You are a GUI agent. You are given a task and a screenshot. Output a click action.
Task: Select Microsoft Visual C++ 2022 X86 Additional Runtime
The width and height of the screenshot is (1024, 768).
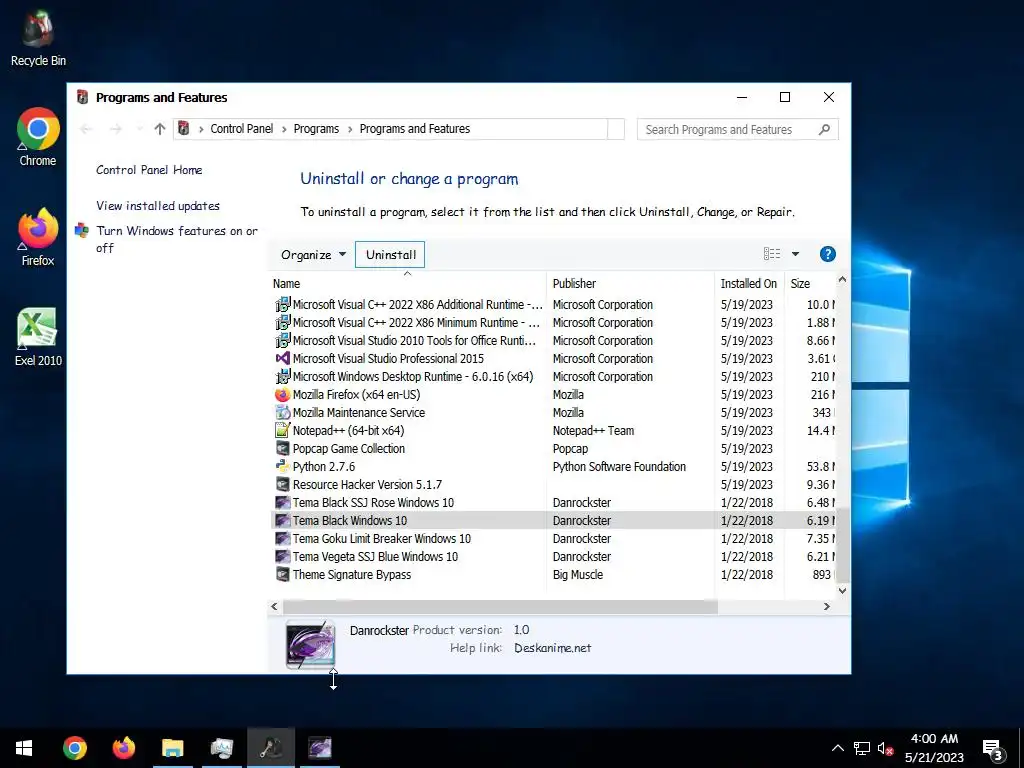[x=552, y=305]
